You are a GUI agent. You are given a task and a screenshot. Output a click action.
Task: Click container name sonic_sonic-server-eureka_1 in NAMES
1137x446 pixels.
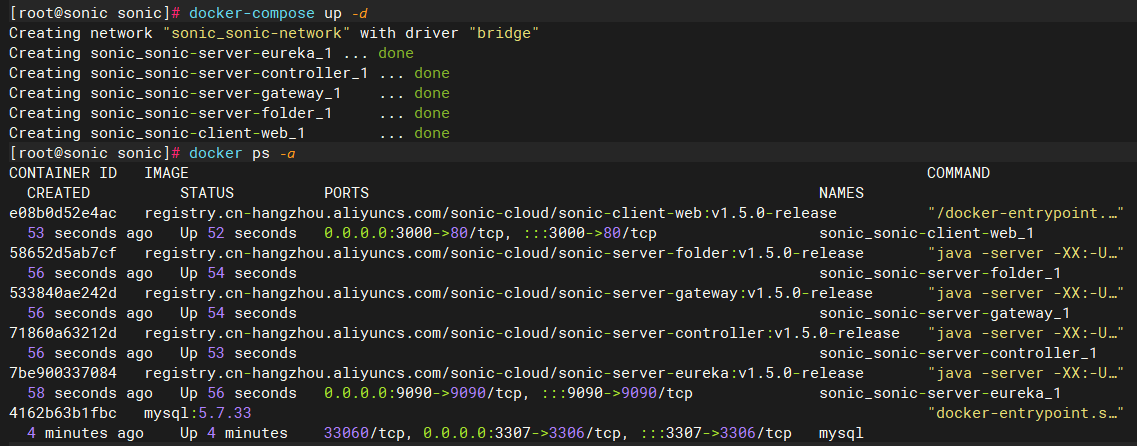click(940, 393)
